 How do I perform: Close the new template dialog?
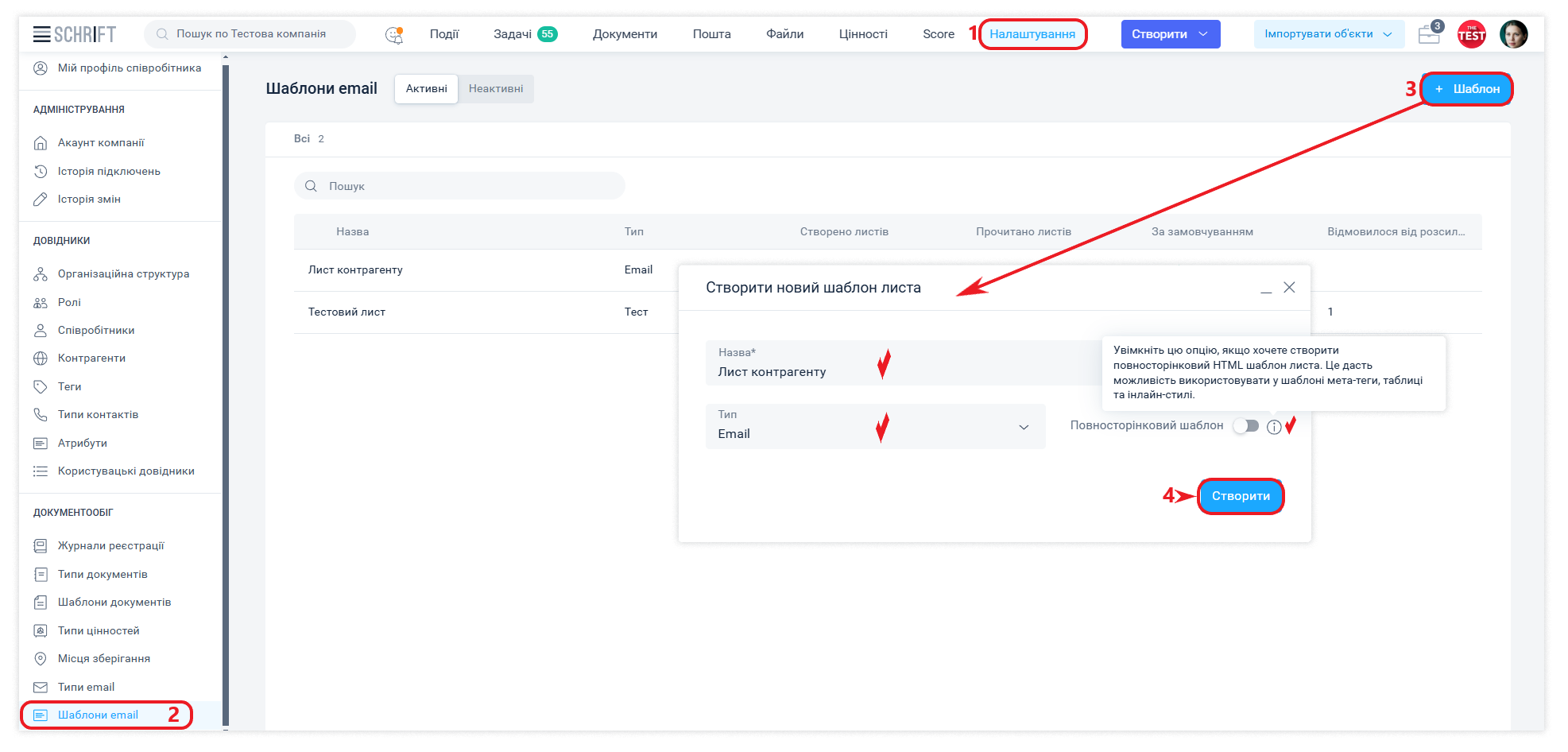tap(1289, 288)
